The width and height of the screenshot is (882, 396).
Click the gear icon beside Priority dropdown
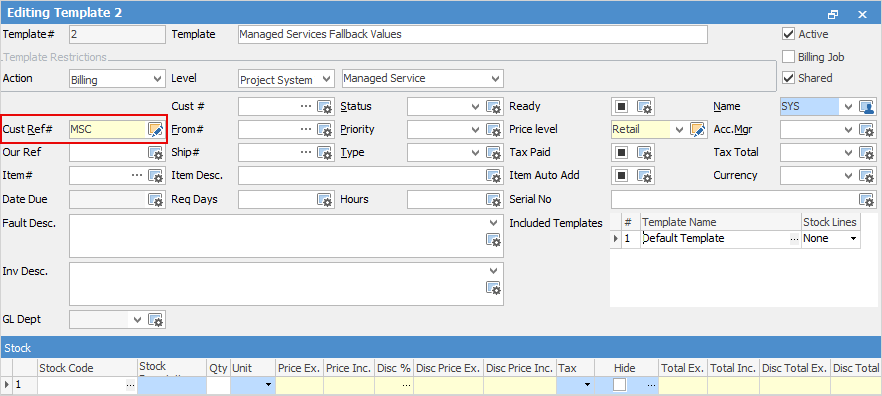[x=493, y=130]
